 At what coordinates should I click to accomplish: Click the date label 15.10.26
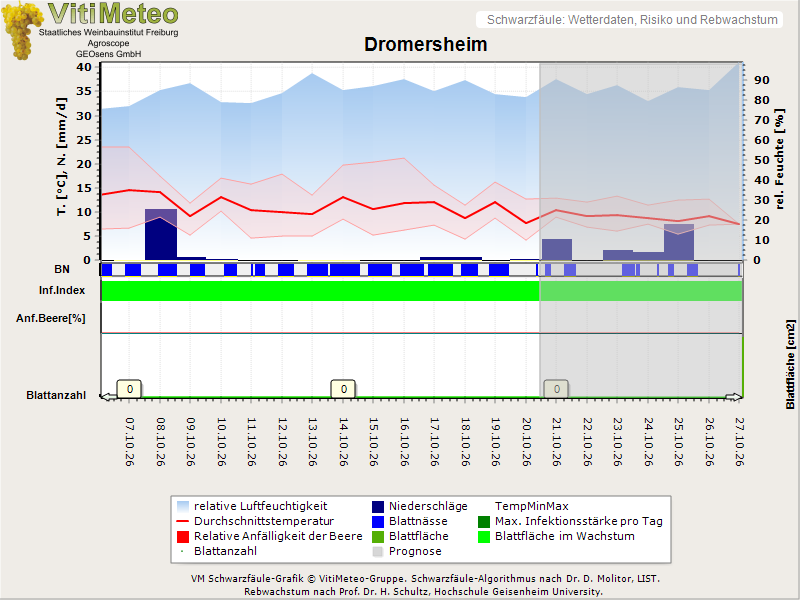pos(373,442)
